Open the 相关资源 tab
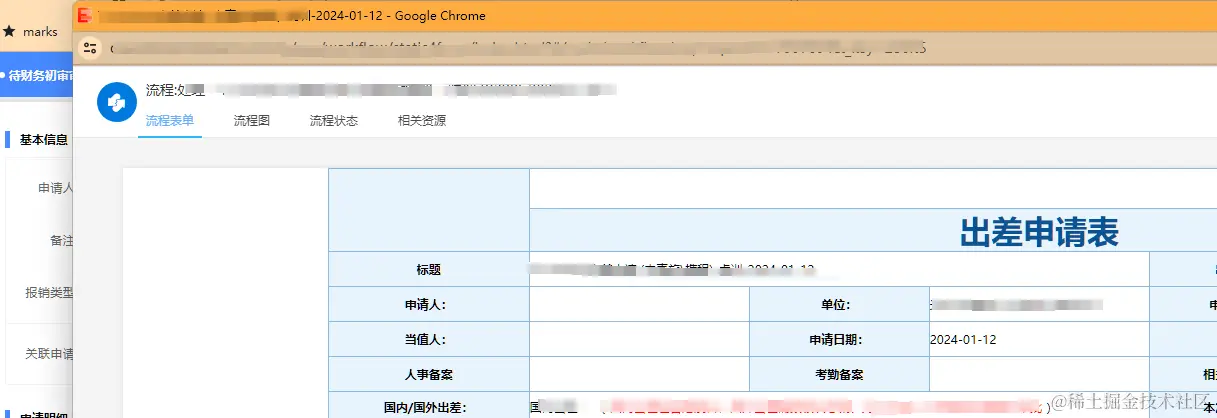The width and height of the screenshot is (1217, 418). (x=422, y=121)
